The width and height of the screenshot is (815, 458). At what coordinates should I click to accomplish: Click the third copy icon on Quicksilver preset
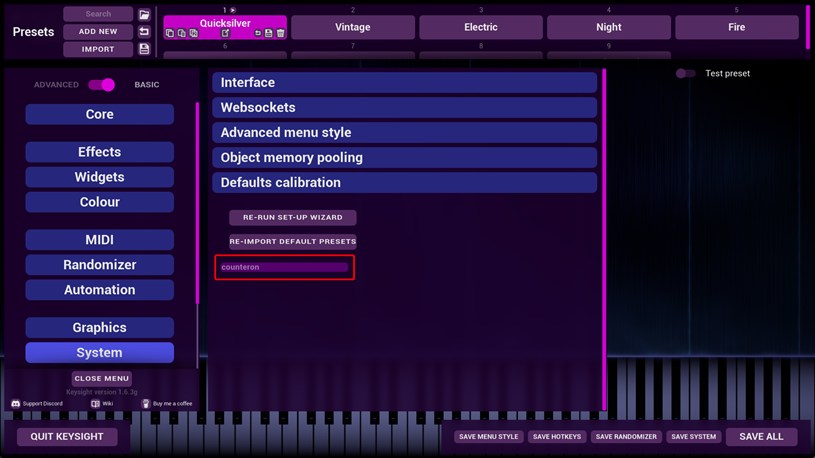click(x=193, y=33)
